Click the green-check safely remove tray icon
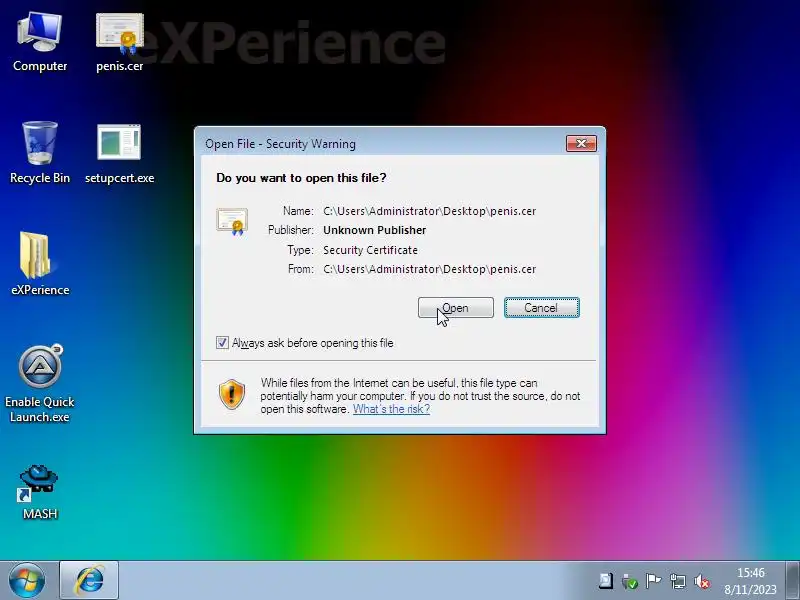This screenshot has height=600, width=800. [630, 581]
